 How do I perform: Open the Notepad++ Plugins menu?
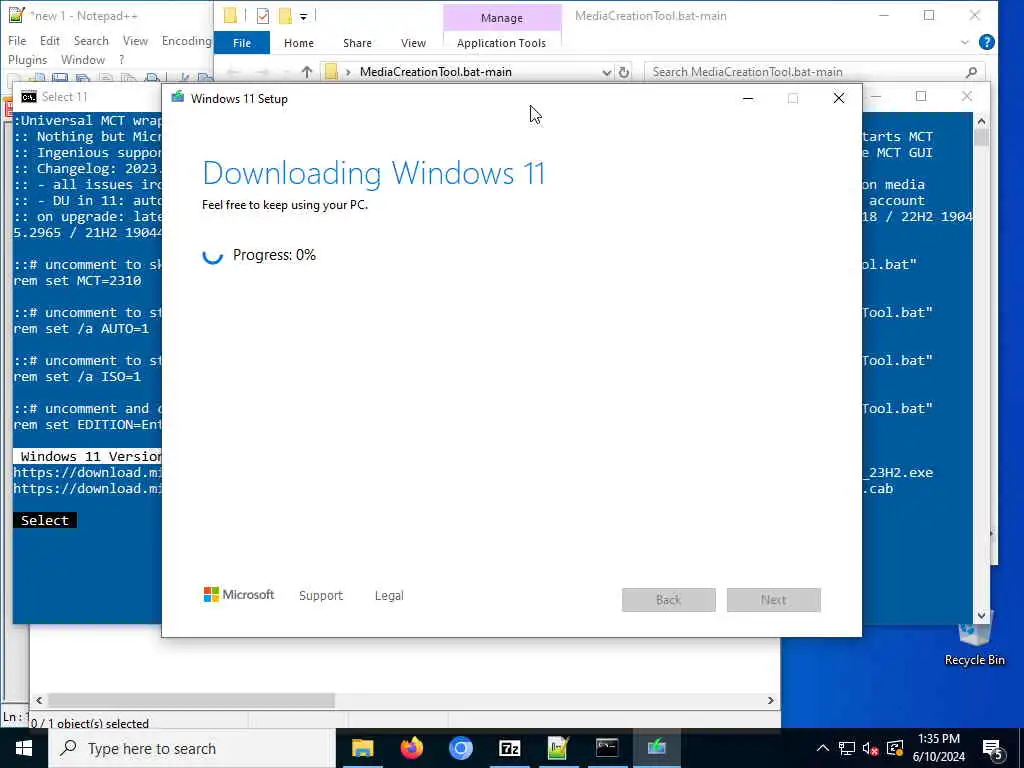[27, 59]
